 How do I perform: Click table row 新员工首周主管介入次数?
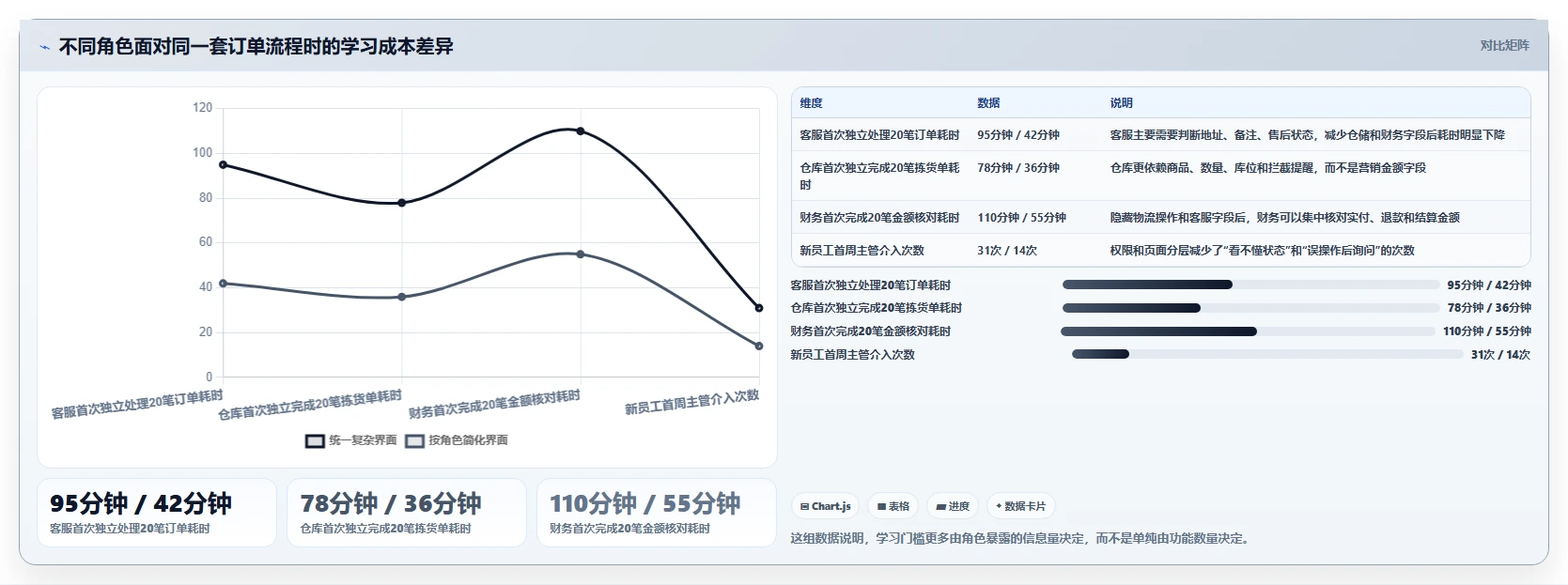pos(1161,251)
